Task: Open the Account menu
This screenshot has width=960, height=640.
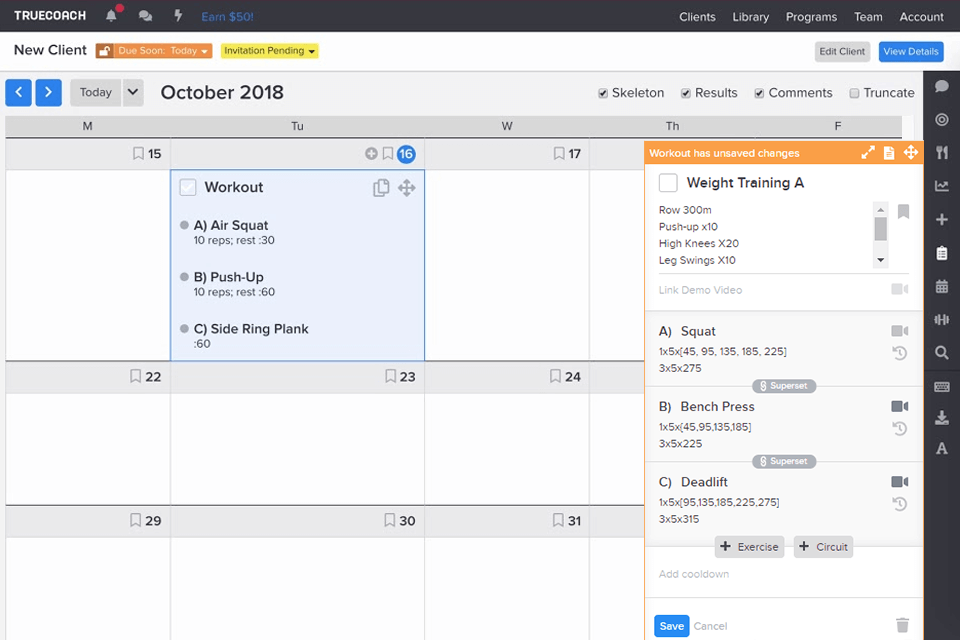Action: point(921,17)
